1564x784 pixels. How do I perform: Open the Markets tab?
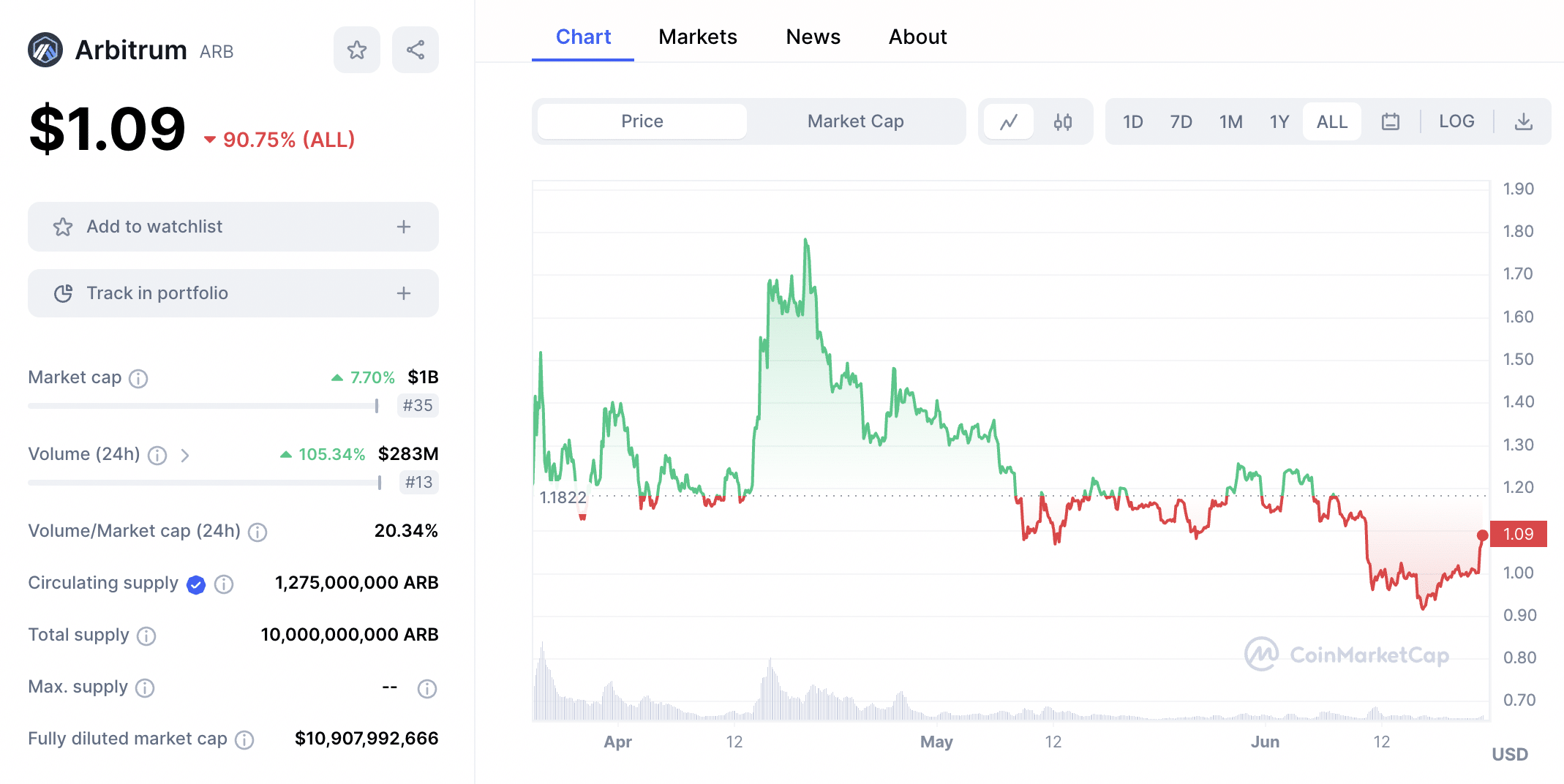click(698, 37)
